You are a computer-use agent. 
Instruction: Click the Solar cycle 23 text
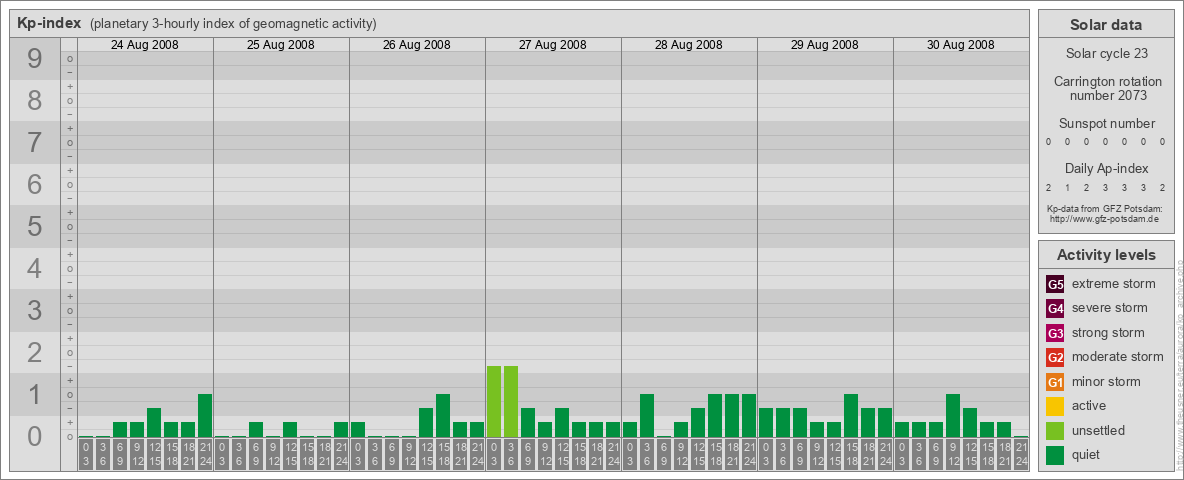[x=1106, y=54]
